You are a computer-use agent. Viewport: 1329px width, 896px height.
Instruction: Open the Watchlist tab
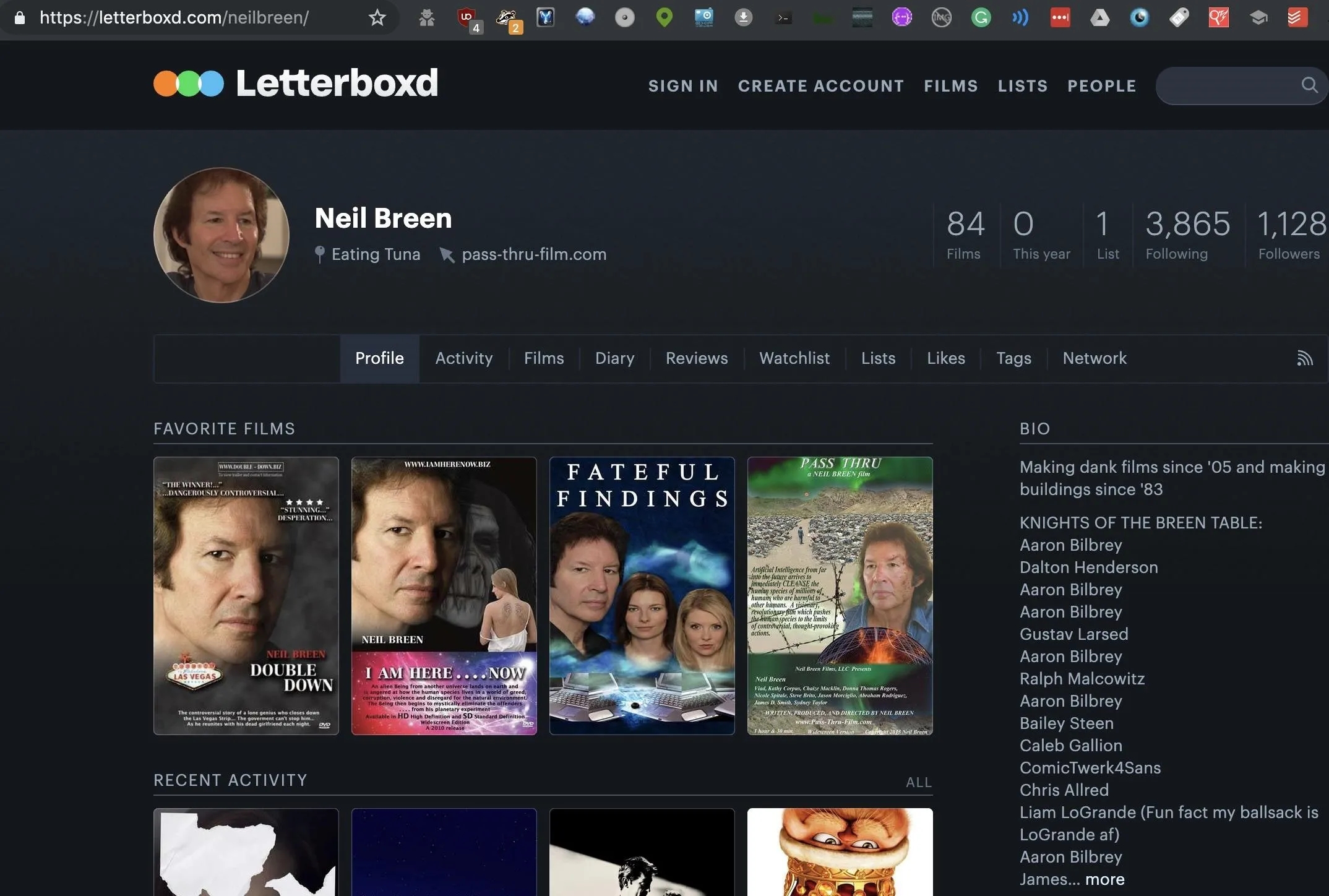tap(794, 358)
